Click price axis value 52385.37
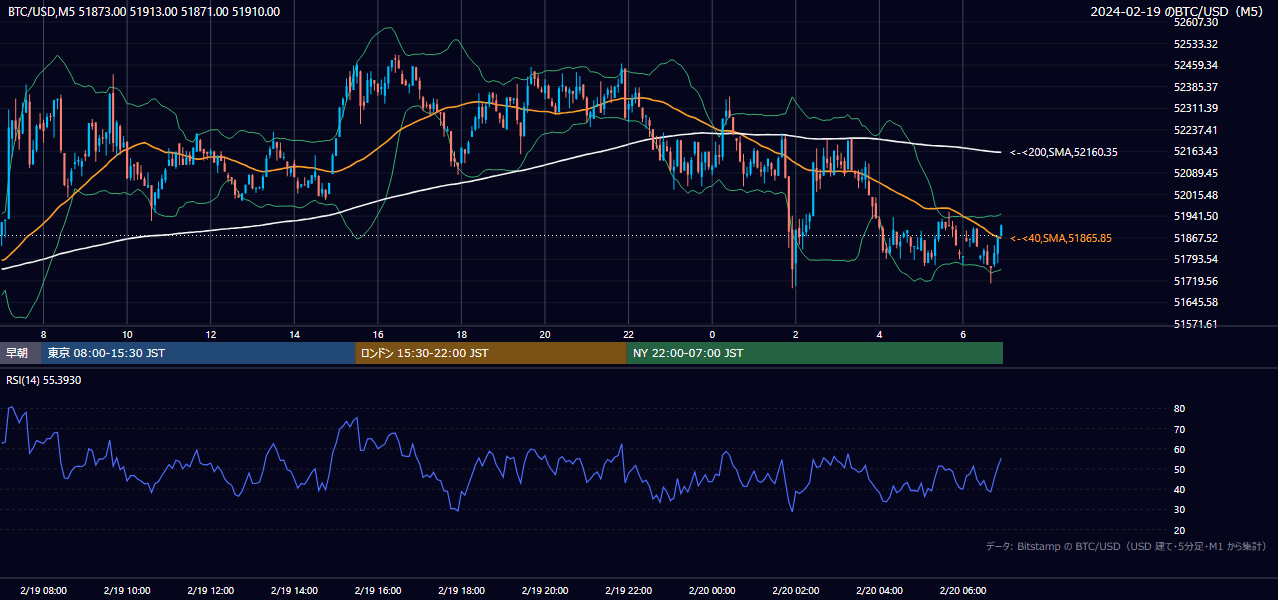 tap(1196, 87)
